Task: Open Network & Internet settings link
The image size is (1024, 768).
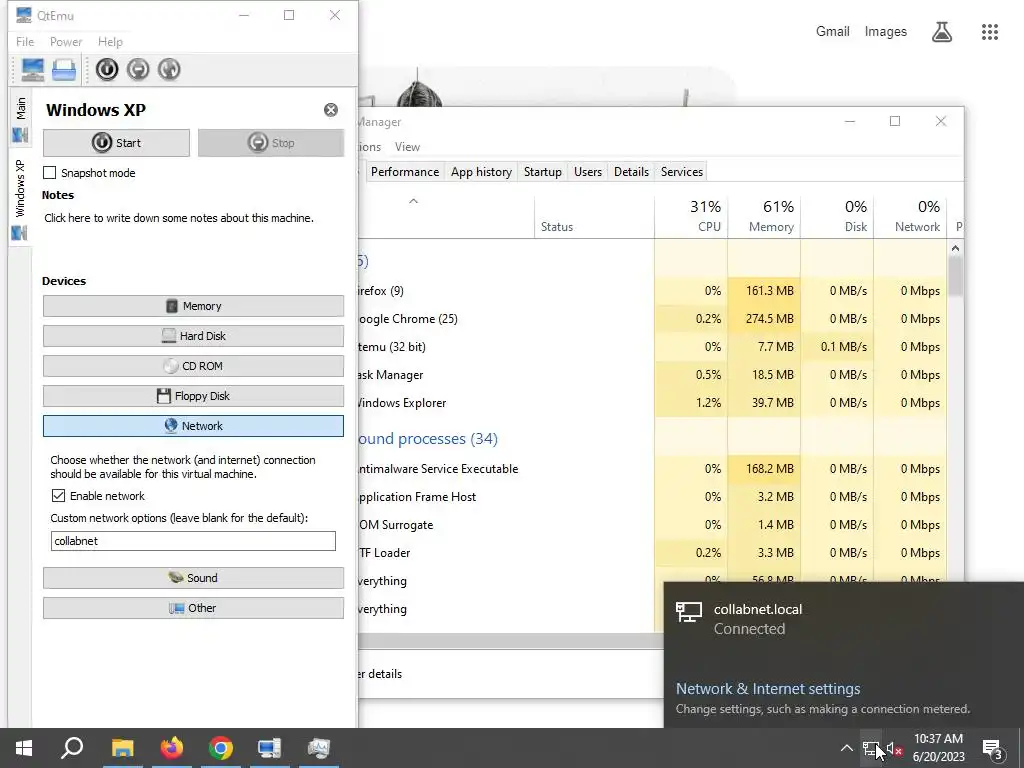Action: [x=767, y=688]
